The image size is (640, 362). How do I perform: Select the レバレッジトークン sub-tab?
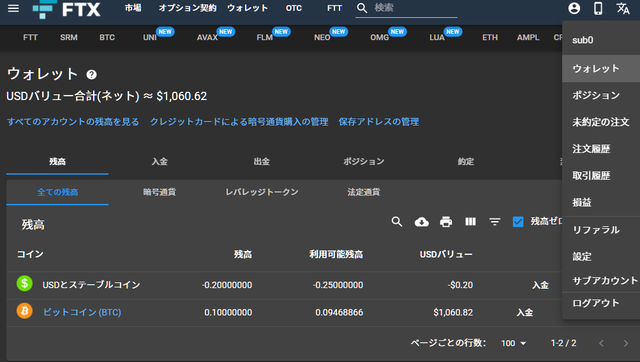262,192
